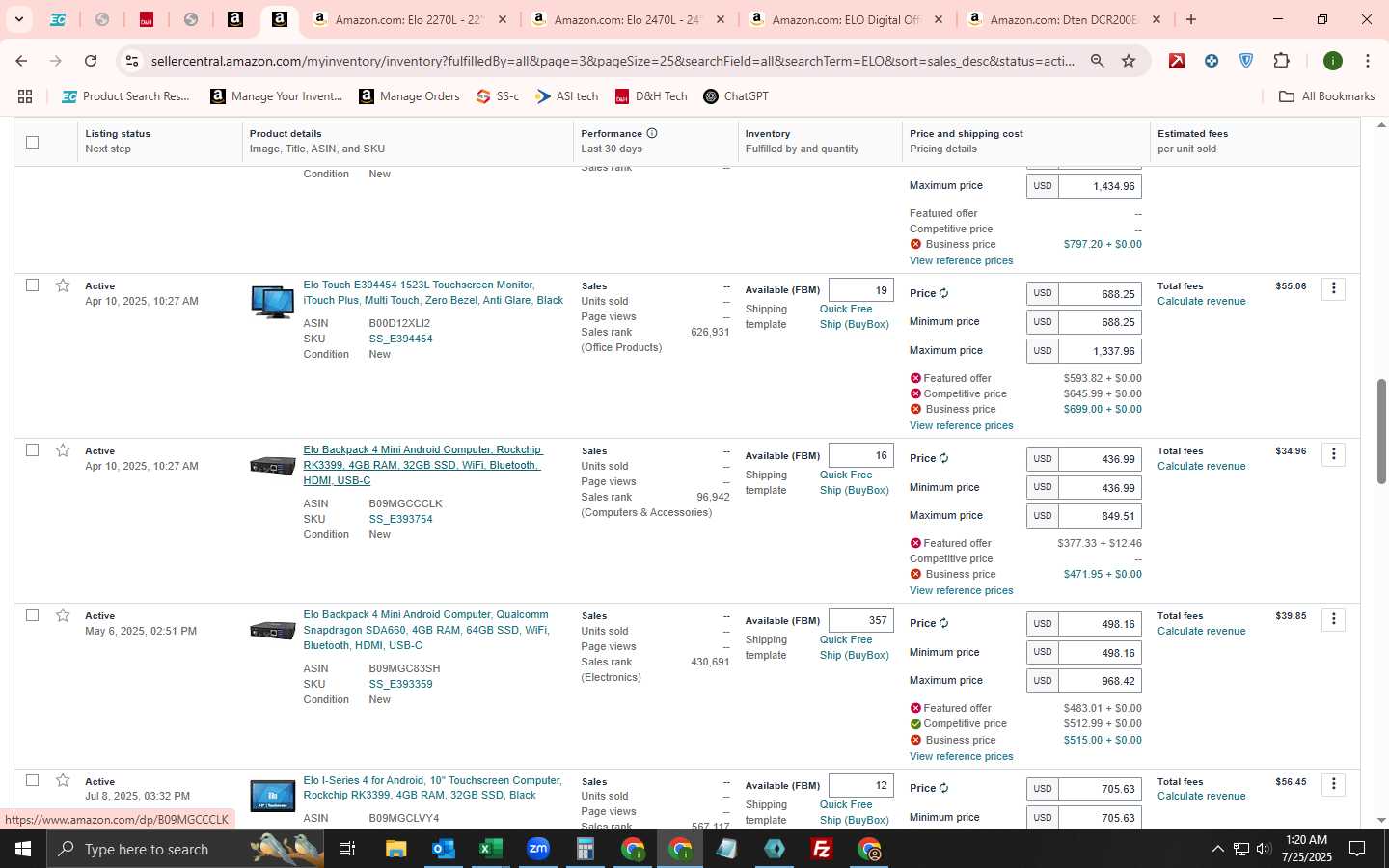Open Quick Free Ship template for E394454
This screenshot has height=868, width=1389.
854,316
